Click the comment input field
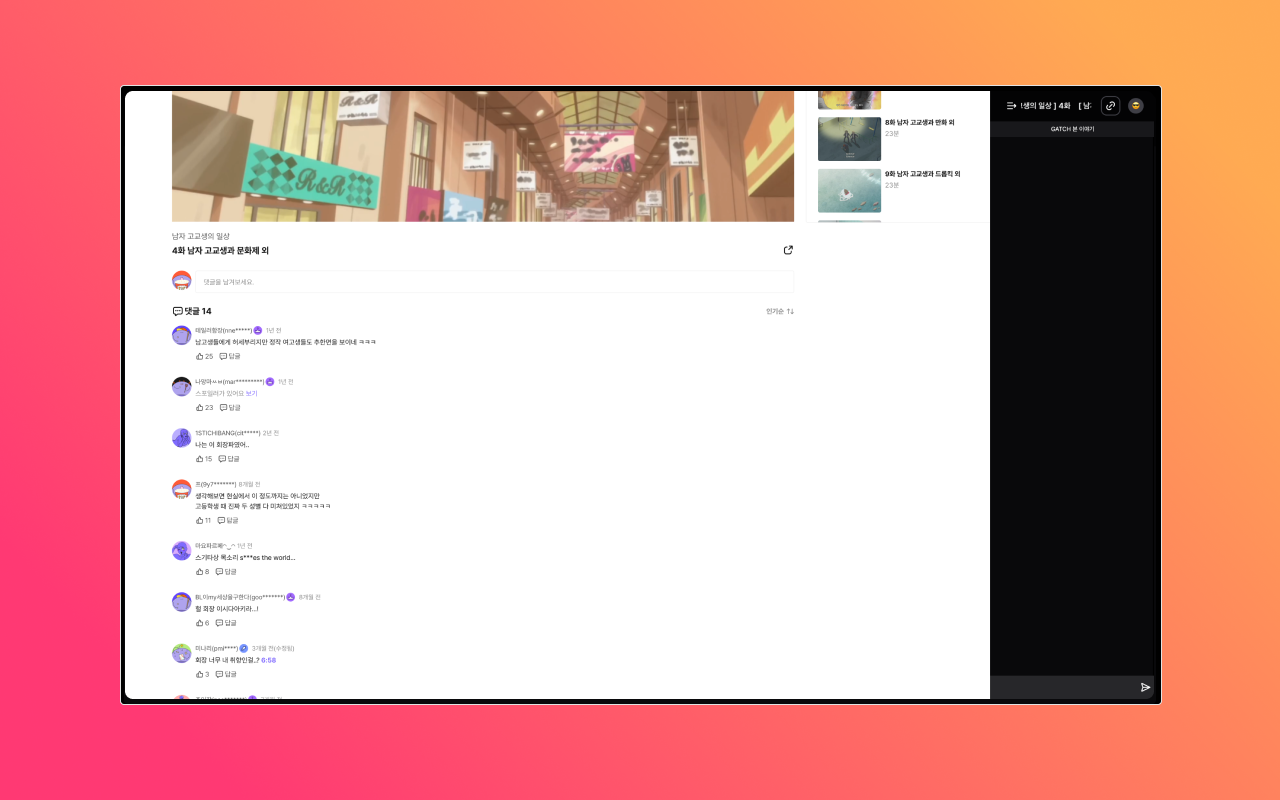The width and height of the screenshot is (1280, 800). [495, 281]
